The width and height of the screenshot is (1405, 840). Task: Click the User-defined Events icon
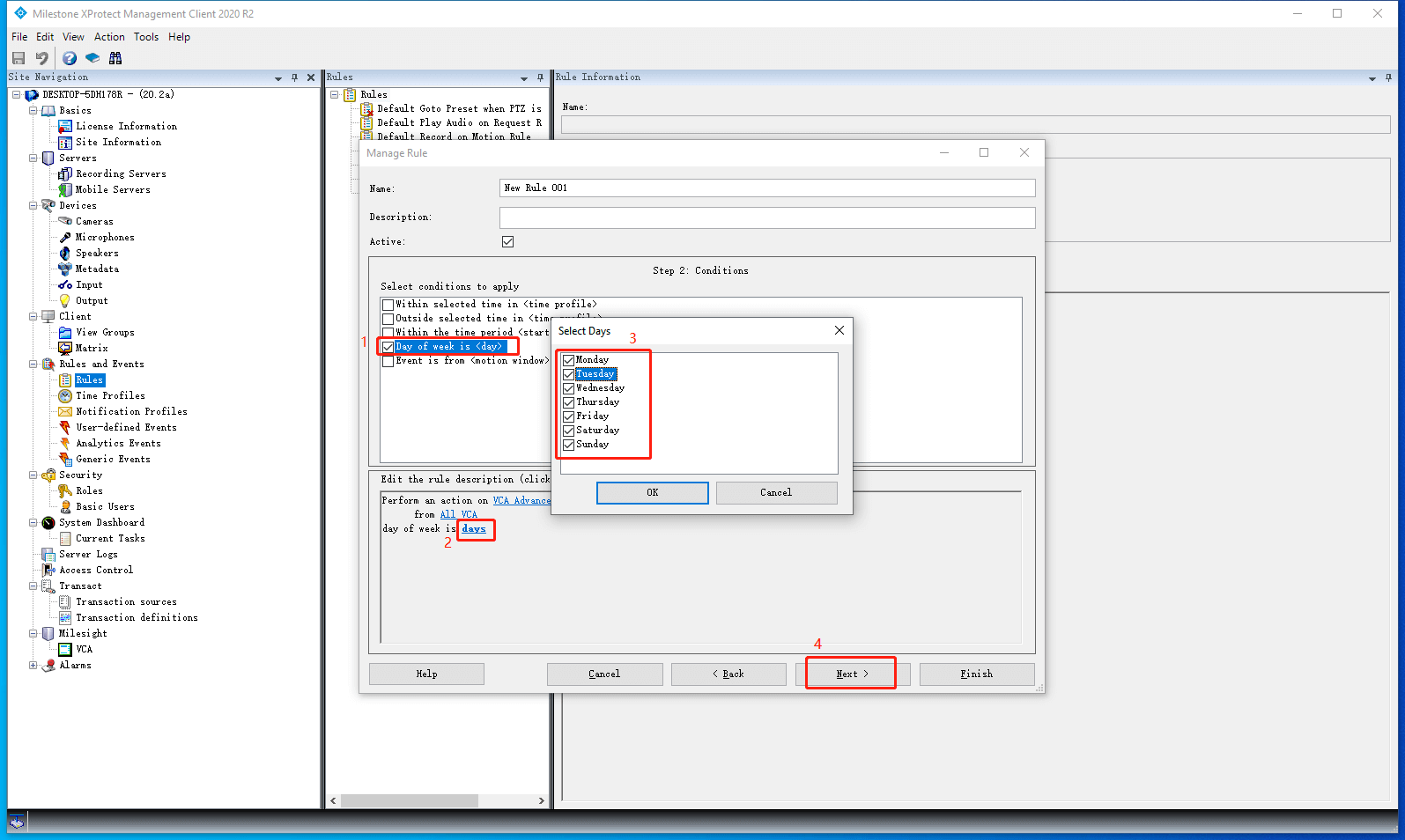tap(65, 428)
